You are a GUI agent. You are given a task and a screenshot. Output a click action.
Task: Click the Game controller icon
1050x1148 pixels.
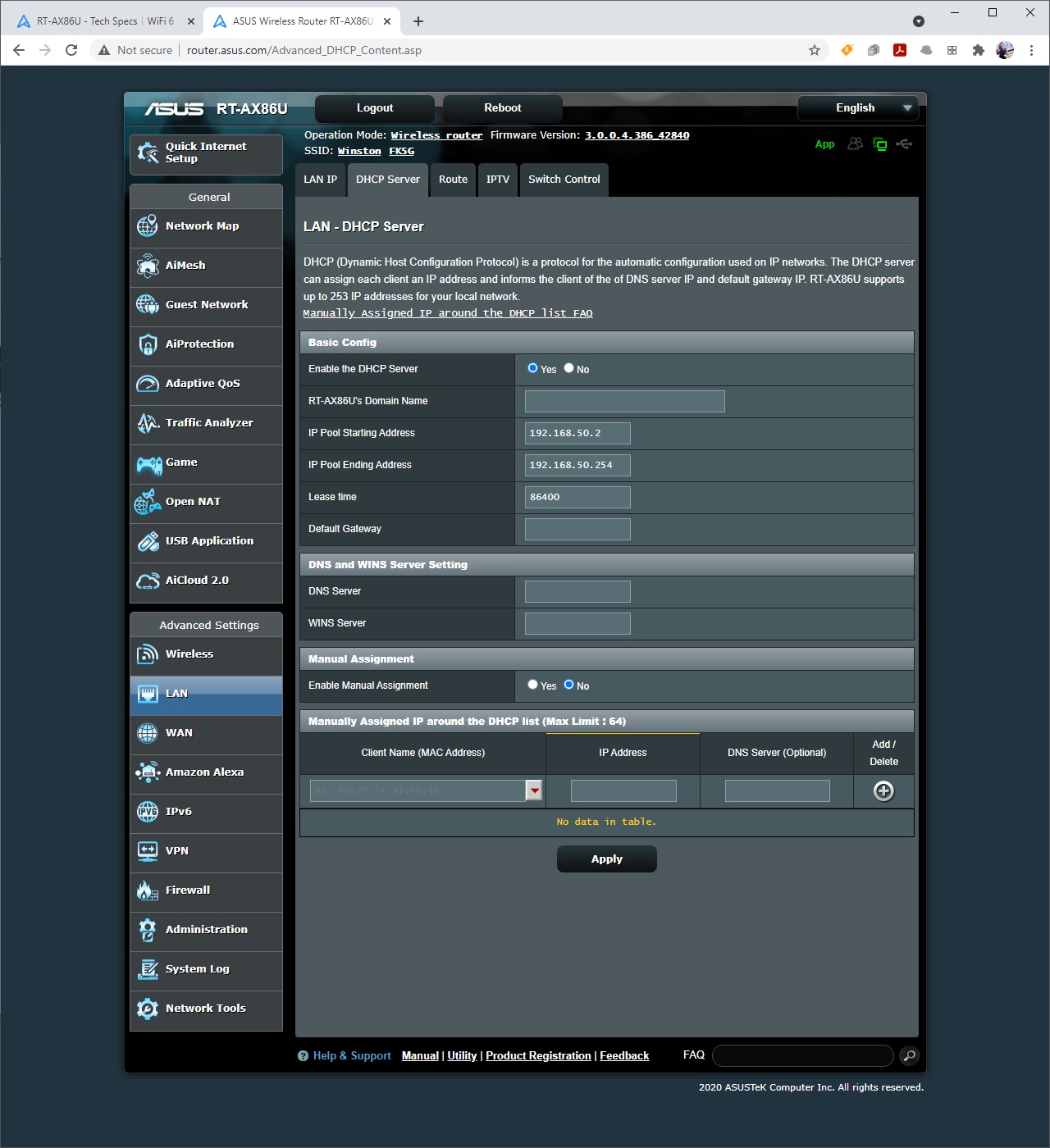point(148,464)
